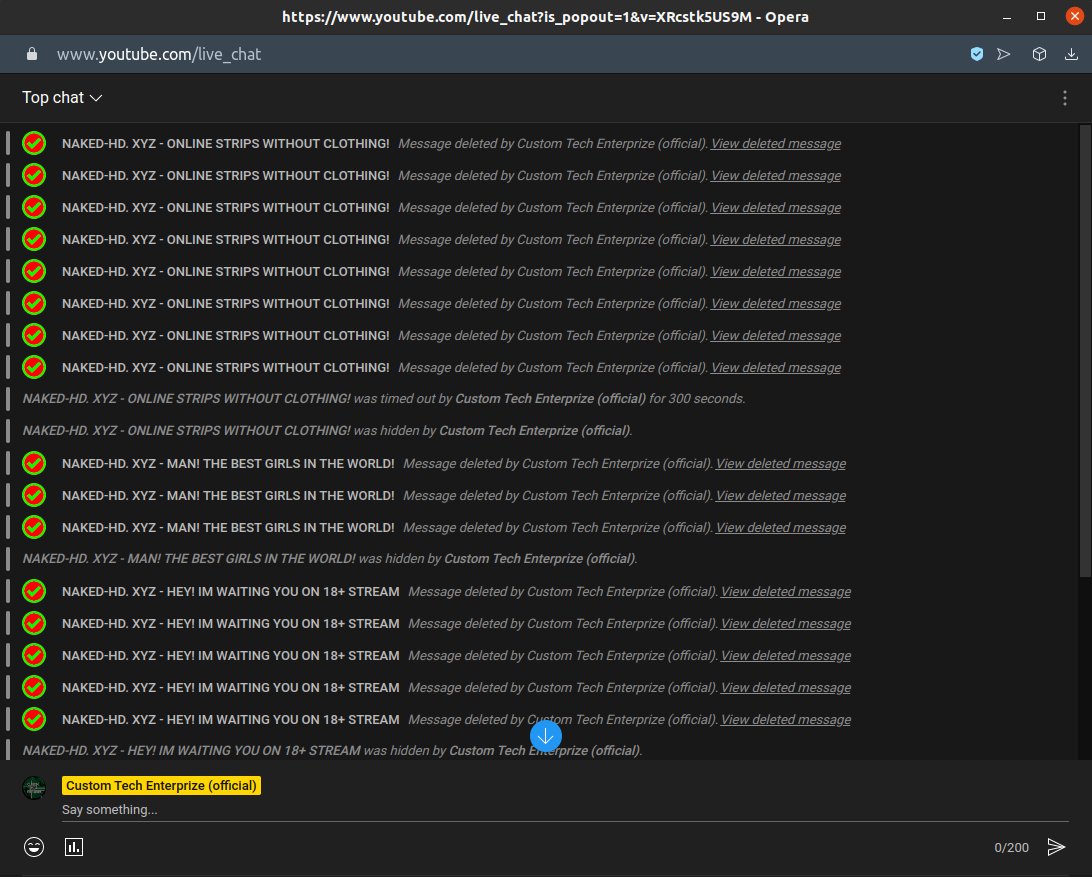This screenshot has height=877, width=1092.
Task: Open the chat options three-dot menu
Action: click(x=1064, y=98)
